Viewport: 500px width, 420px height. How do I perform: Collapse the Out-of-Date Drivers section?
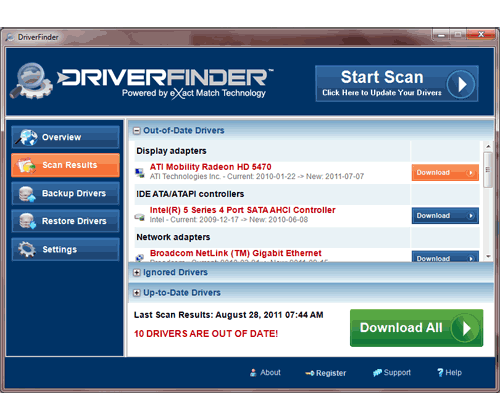tap(137, 131)
